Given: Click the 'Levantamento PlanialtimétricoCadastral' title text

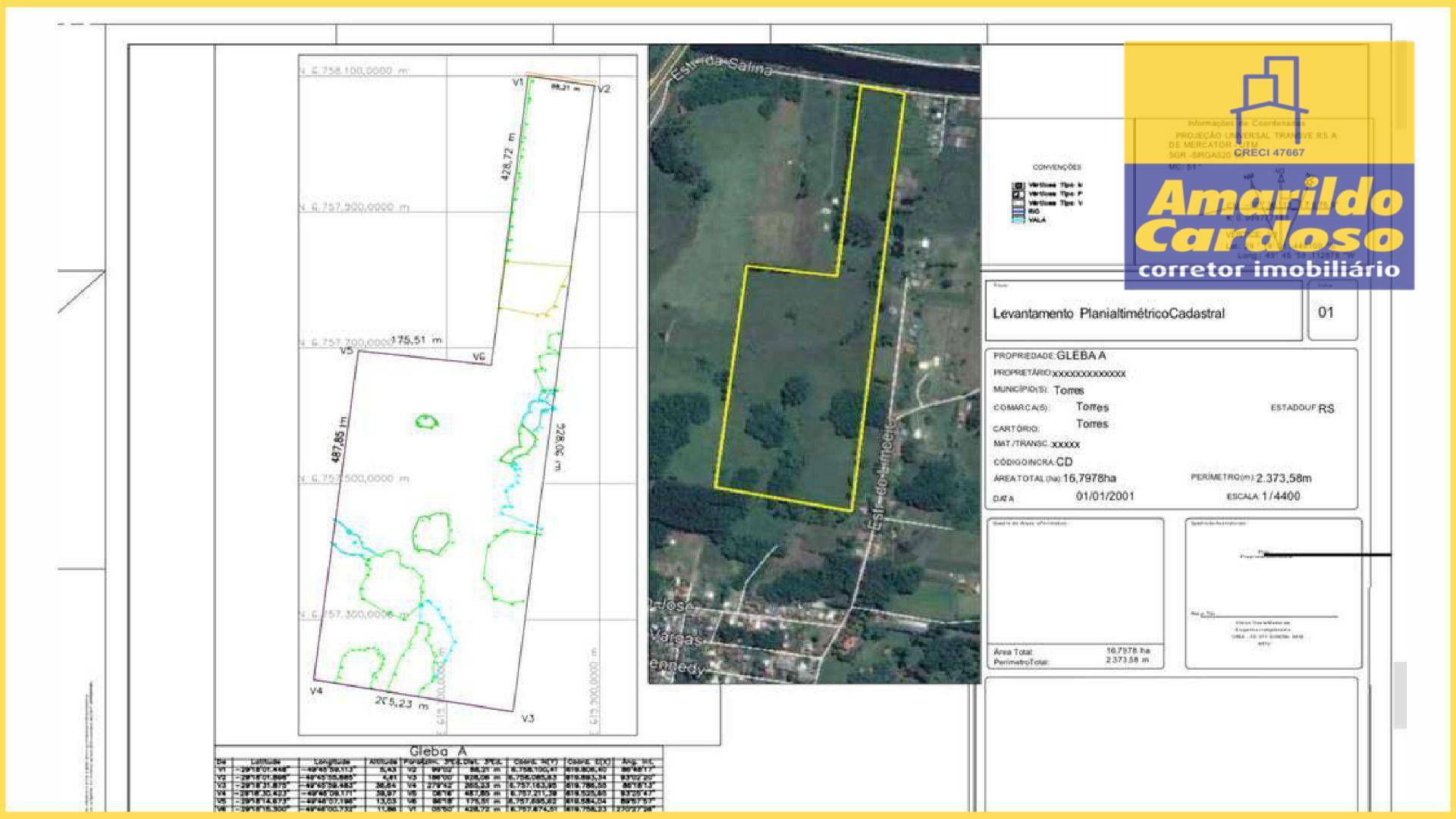Looking at the screenshot, I should click(x=1109, y=313).
